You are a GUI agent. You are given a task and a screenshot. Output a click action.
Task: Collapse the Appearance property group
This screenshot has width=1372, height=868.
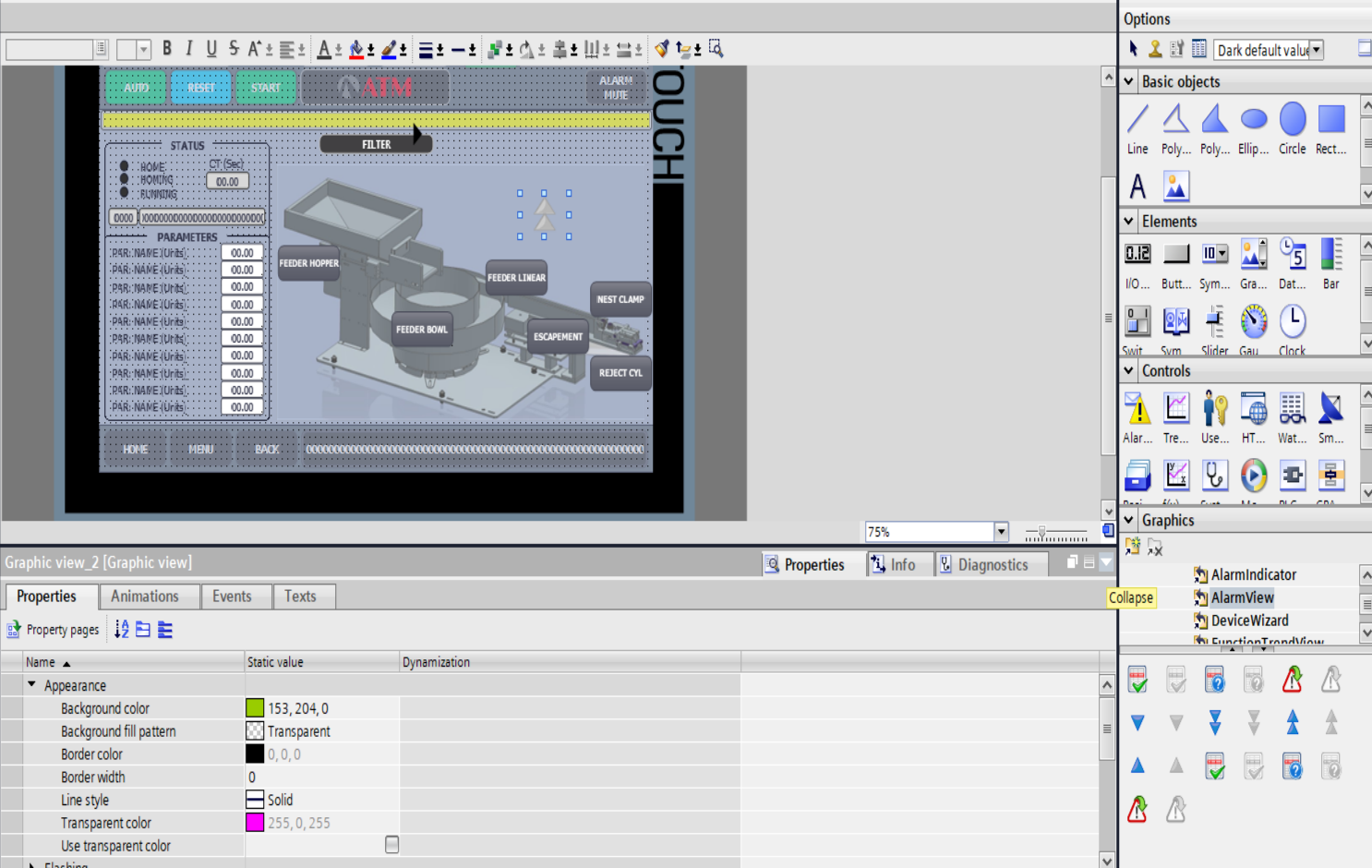(x=32, y=685)
